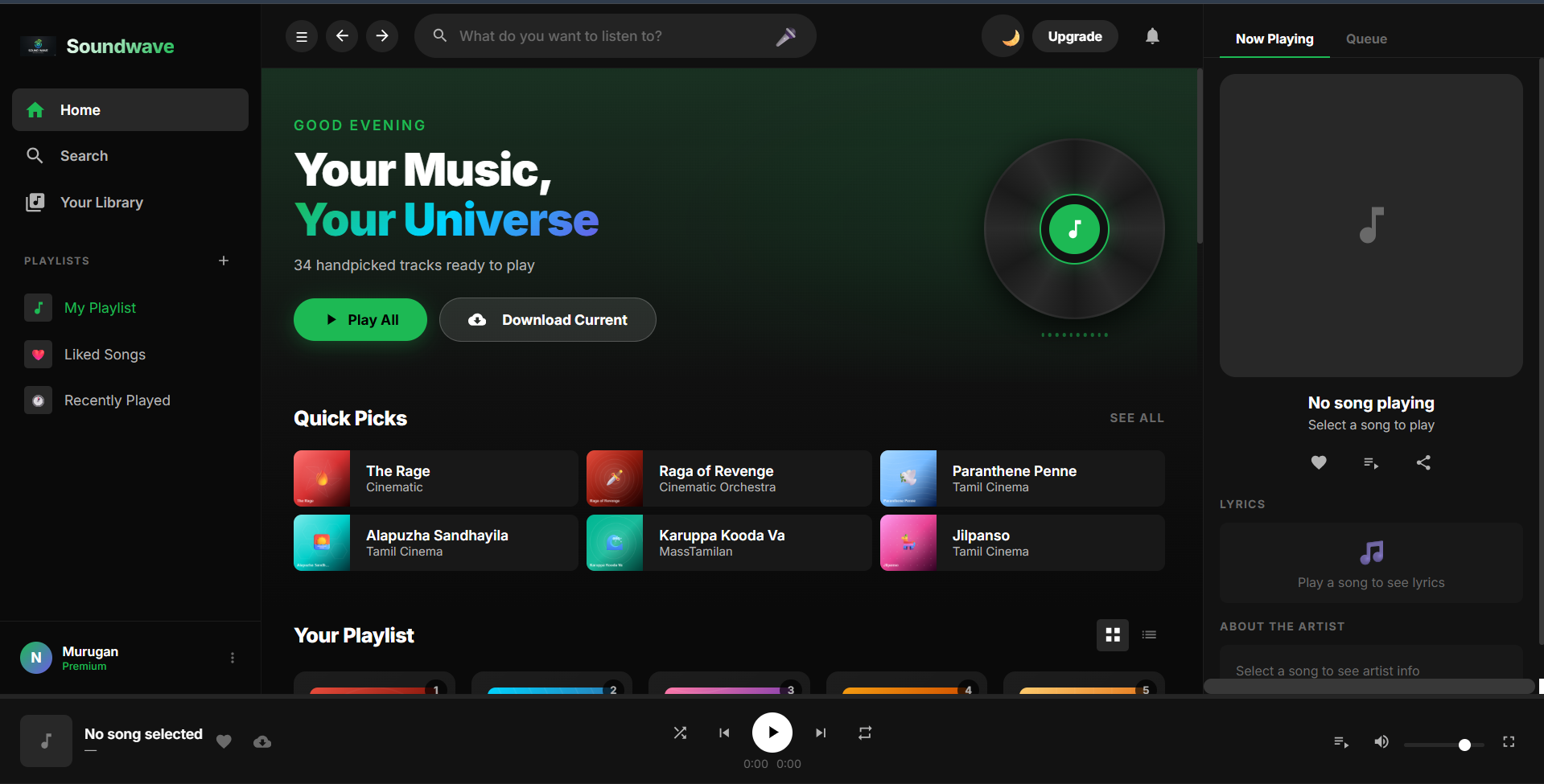Viewport: 1544px width, 784px height.
Task: Click the Upgrade button
Action: click(1075, 36)
